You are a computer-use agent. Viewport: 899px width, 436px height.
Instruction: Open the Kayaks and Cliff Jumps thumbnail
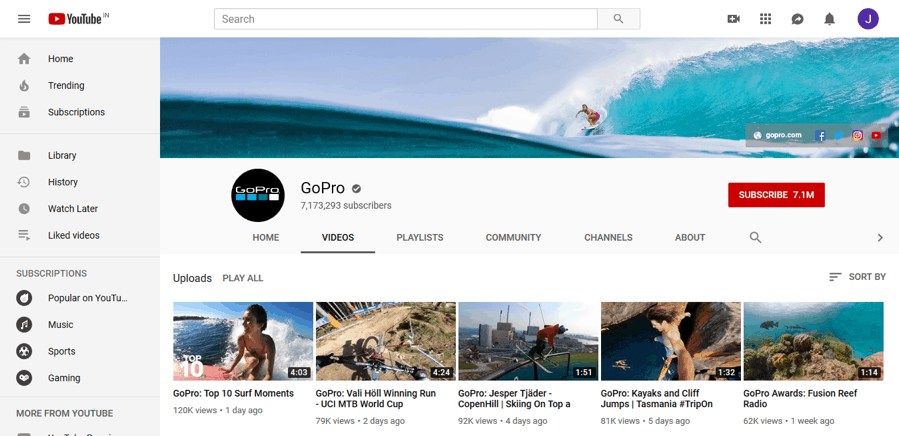pos(671,341)
